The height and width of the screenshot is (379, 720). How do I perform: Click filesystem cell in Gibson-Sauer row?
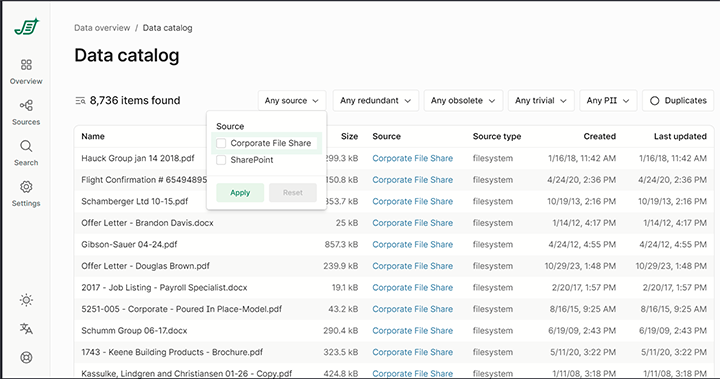(x=493, y=245)
